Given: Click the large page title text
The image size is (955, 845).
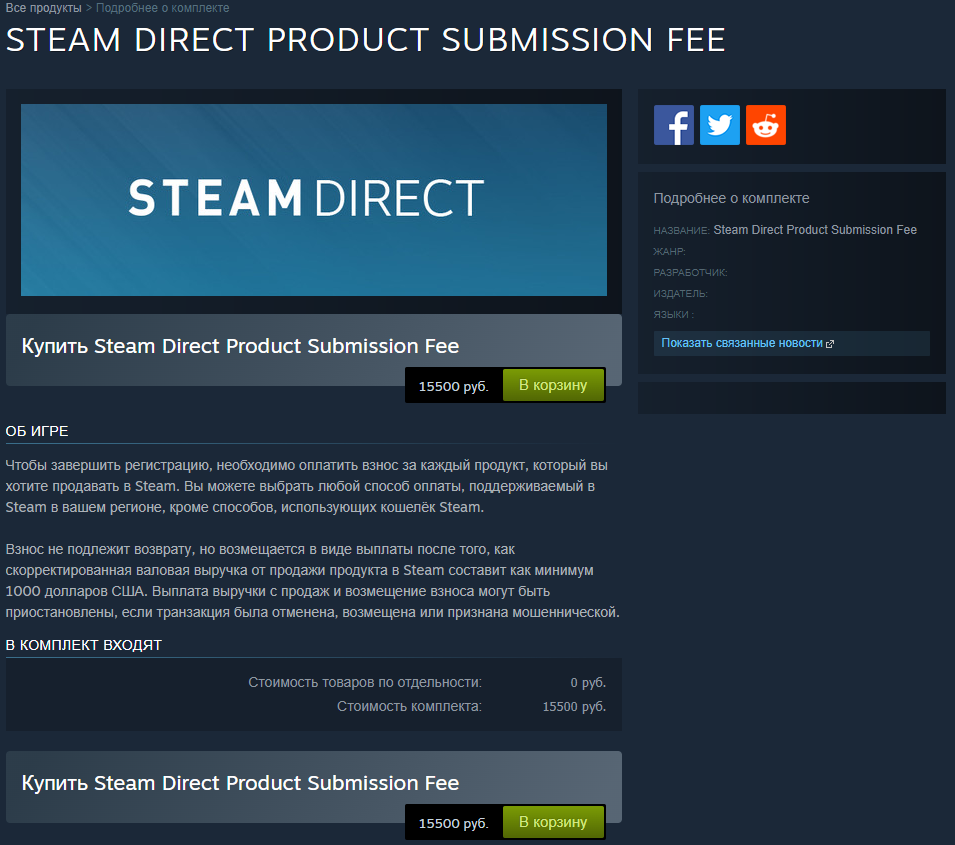Looking at the screenshot, I should (366, 40).
